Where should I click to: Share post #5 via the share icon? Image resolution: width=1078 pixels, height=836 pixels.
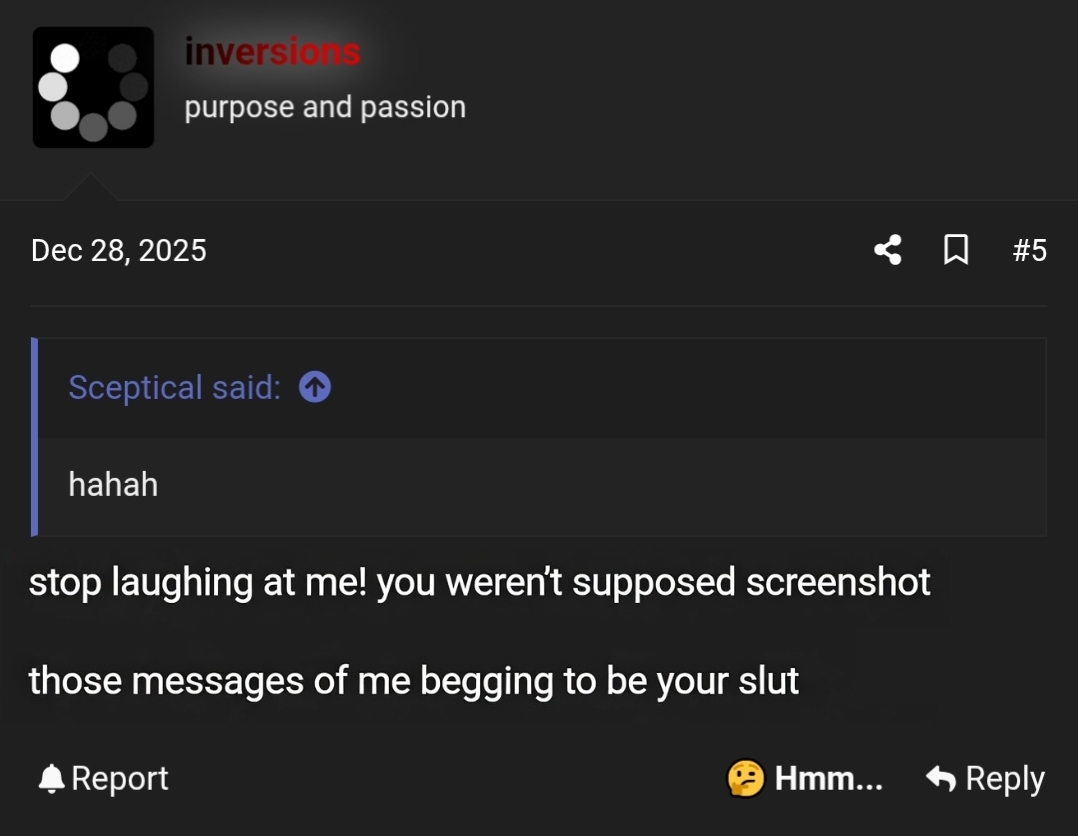pyautogui.click(x=887, y=251)
